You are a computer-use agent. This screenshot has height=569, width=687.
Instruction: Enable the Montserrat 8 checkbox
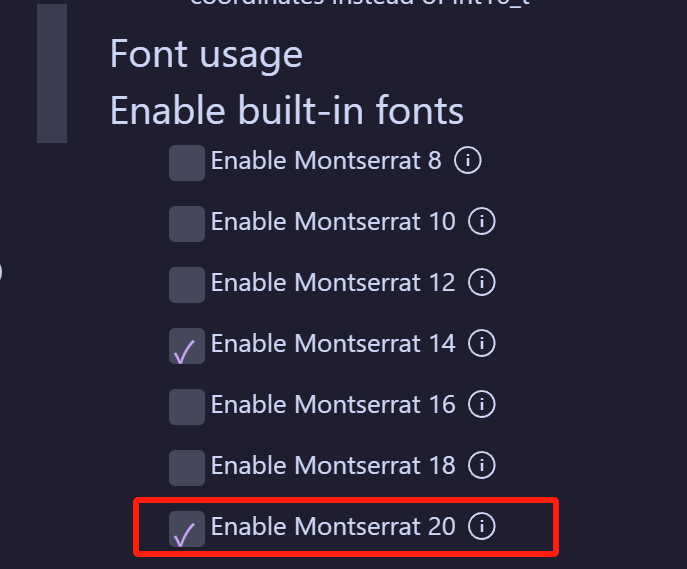[x=187, y=162]
